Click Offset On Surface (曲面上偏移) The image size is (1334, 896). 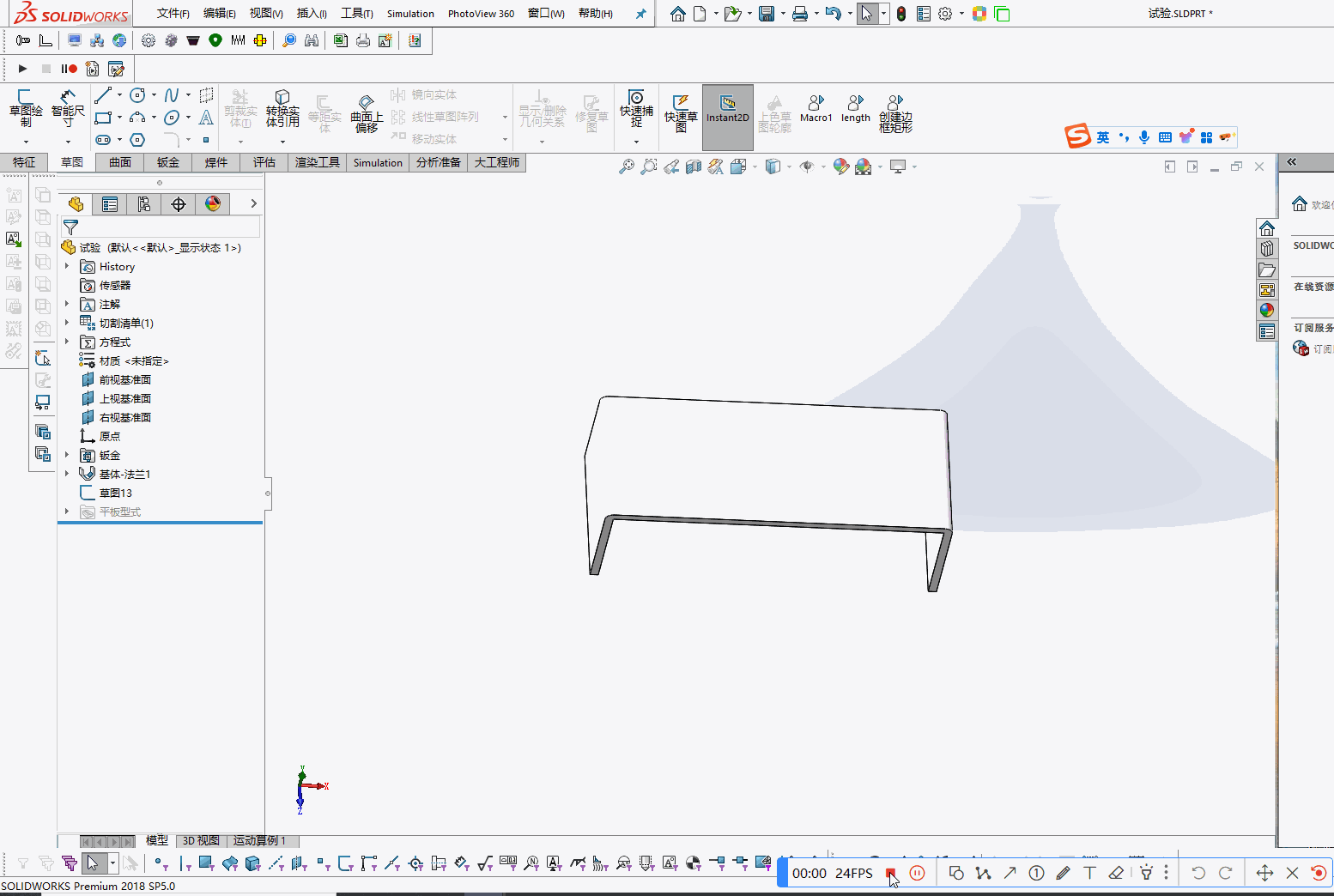click(367, 113)
